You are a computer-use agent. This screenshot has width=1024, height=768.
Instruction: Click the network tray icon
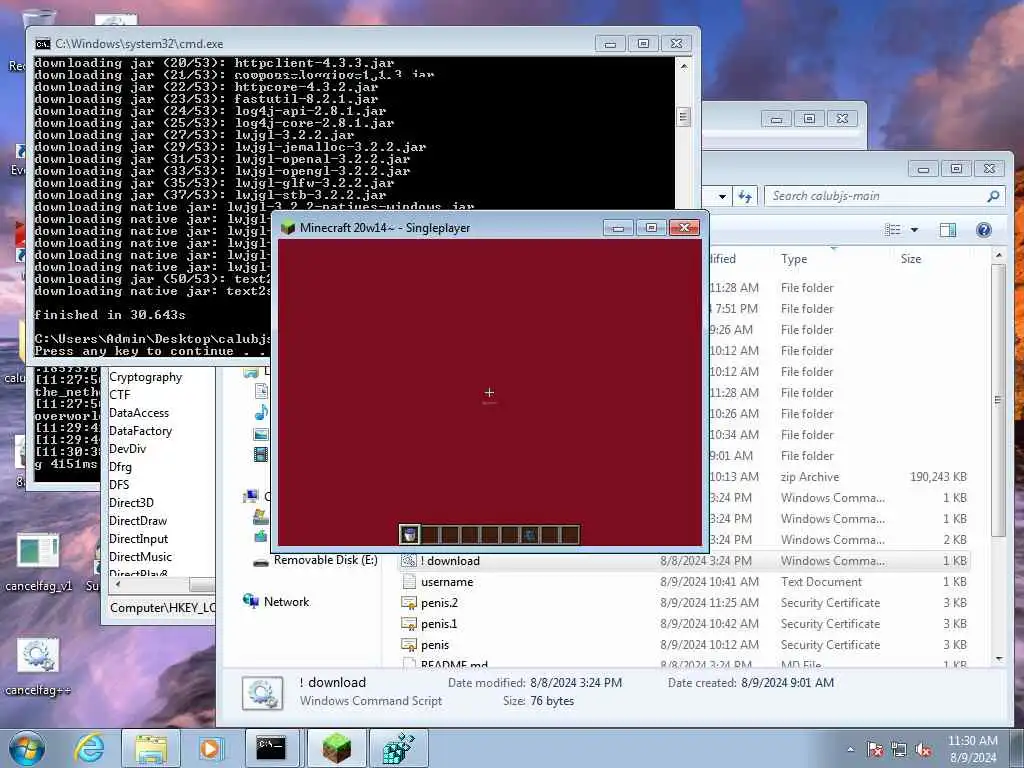coord(899,750)
